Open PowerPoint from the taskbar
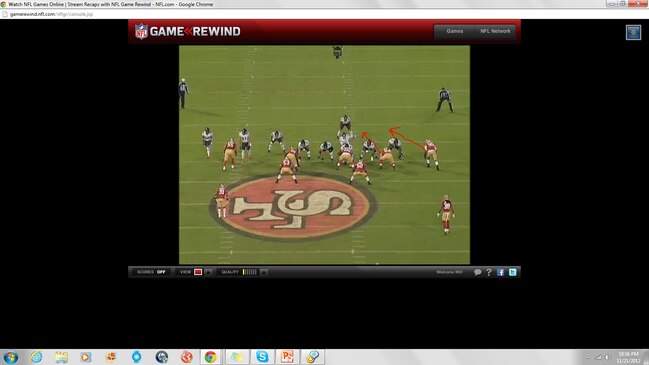649x365 pixels. (x=287, y=356)
